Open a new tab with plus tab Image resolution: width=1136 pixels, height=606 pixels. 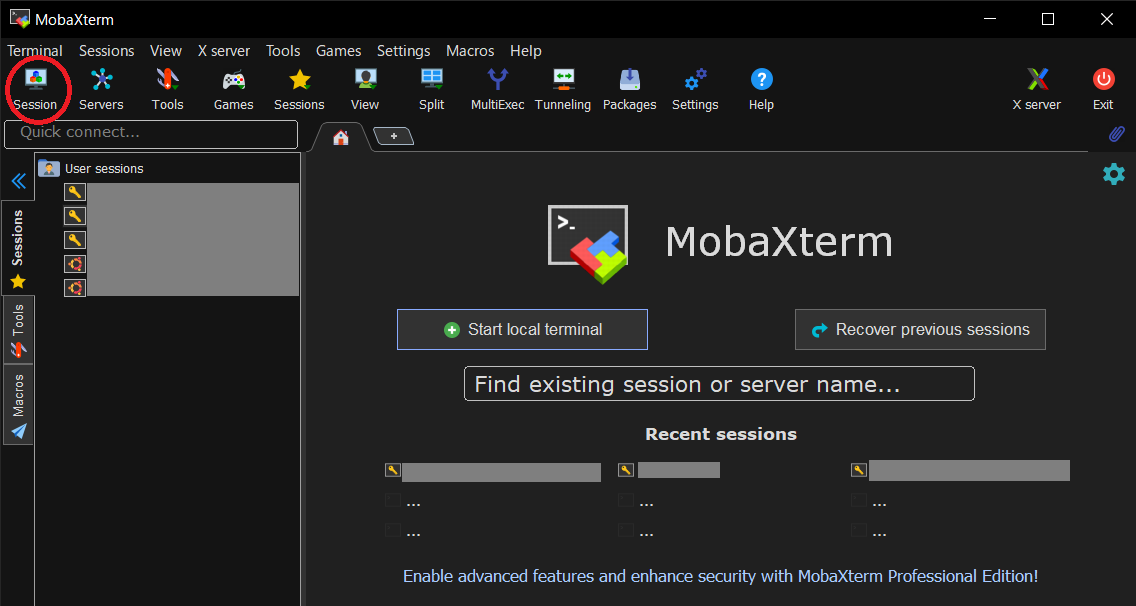pyautogui.click(x=393, y=136)
